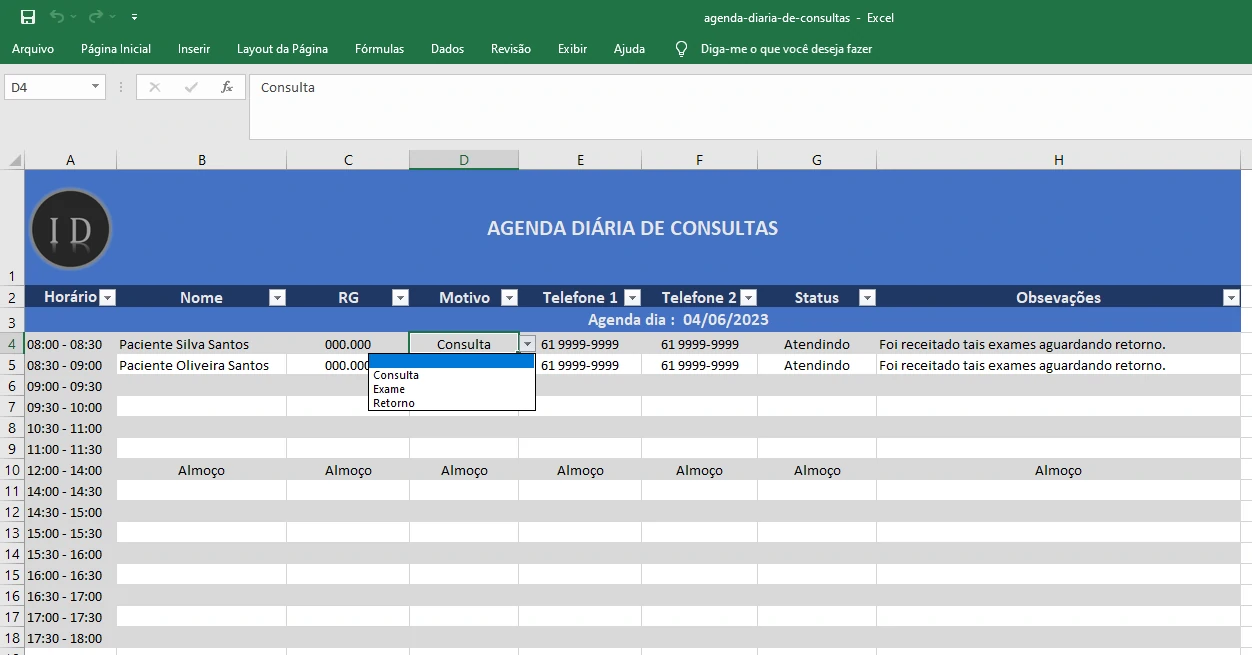The height and width of the screenshot is (655, 1252).
Task: Open the Obsevações column filter
Action: [1231, 297]
